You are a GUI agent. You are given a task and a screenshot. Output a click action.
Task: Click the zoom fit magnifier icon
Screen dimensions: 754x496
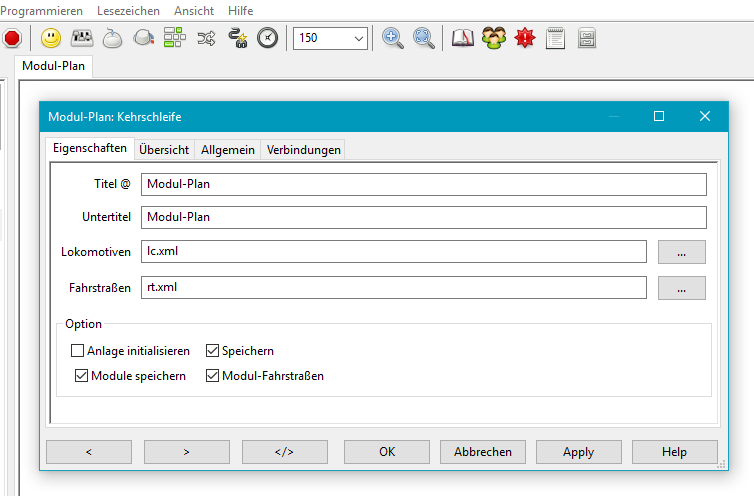click(425, 38)
